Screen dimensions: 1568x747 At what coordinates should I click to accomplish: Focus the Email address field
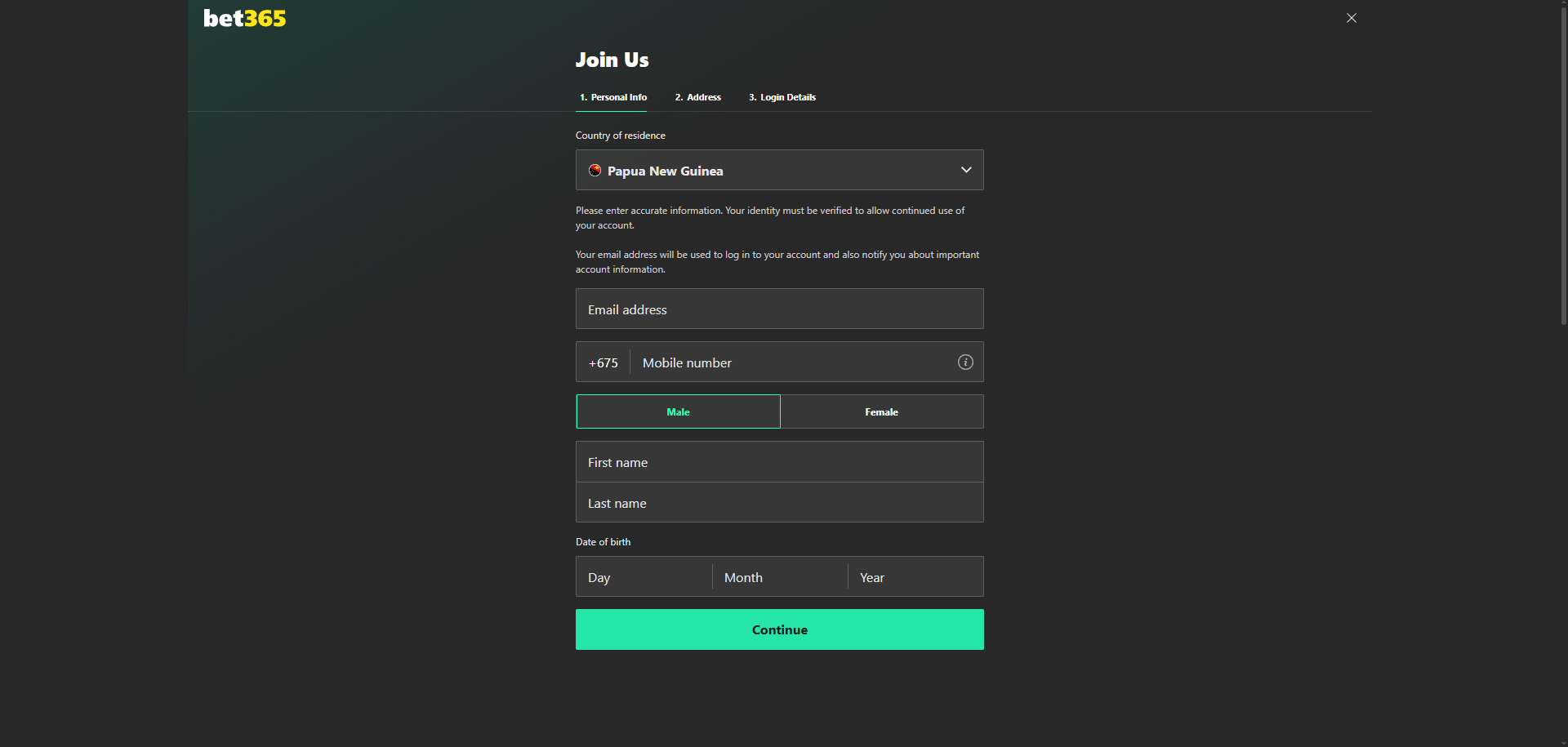pyautogui.click(x=778, y=309)
